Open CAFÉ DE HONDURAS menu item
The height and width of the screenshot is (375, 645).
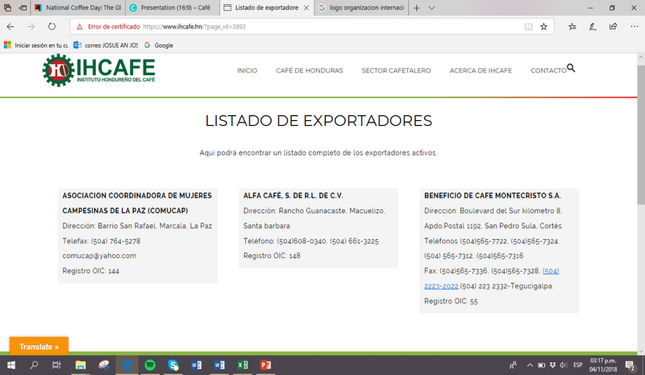pyautogui.click(x=309, y=71)
